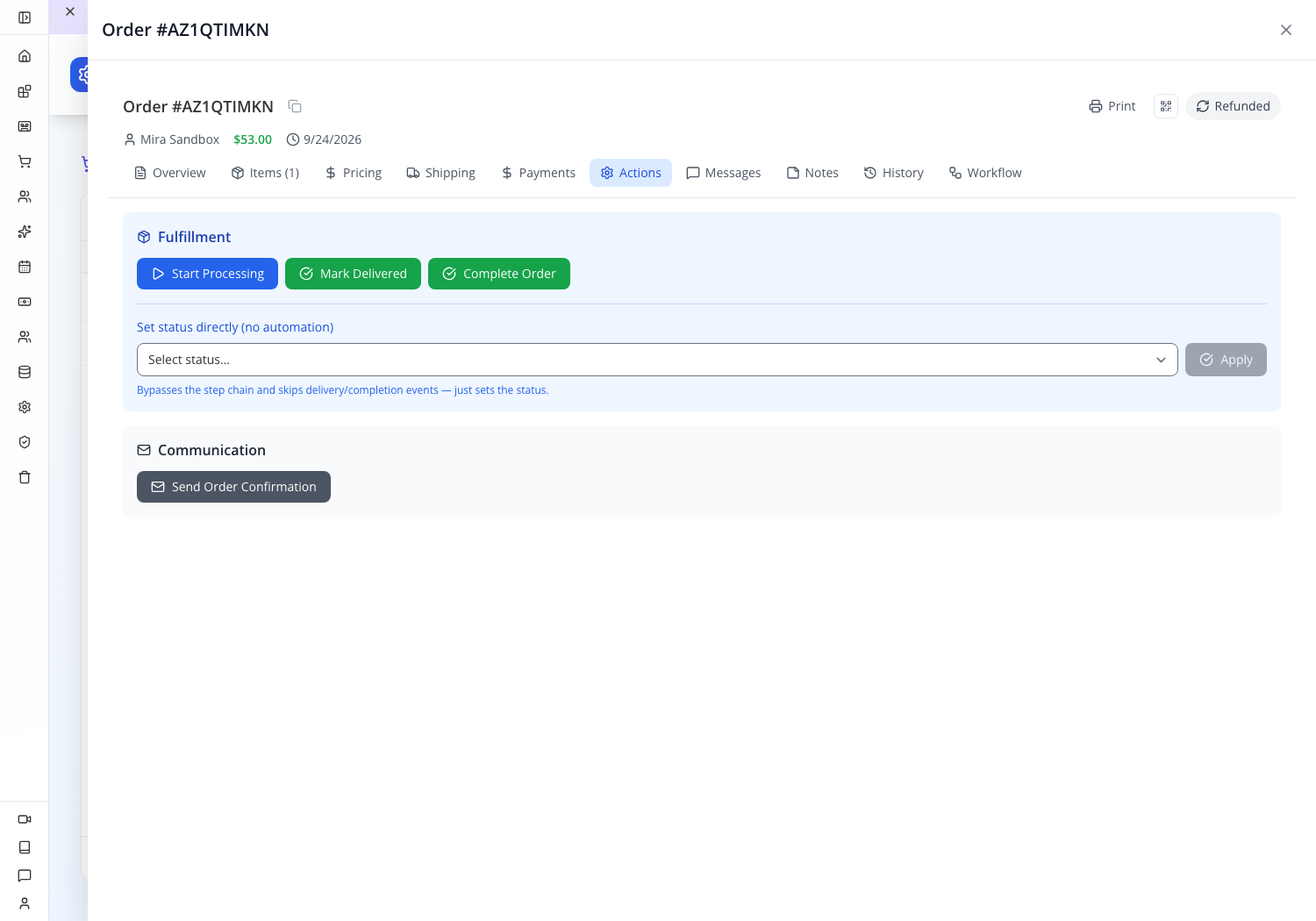Open the Messages tab
1316x921 pixels.
723,173
